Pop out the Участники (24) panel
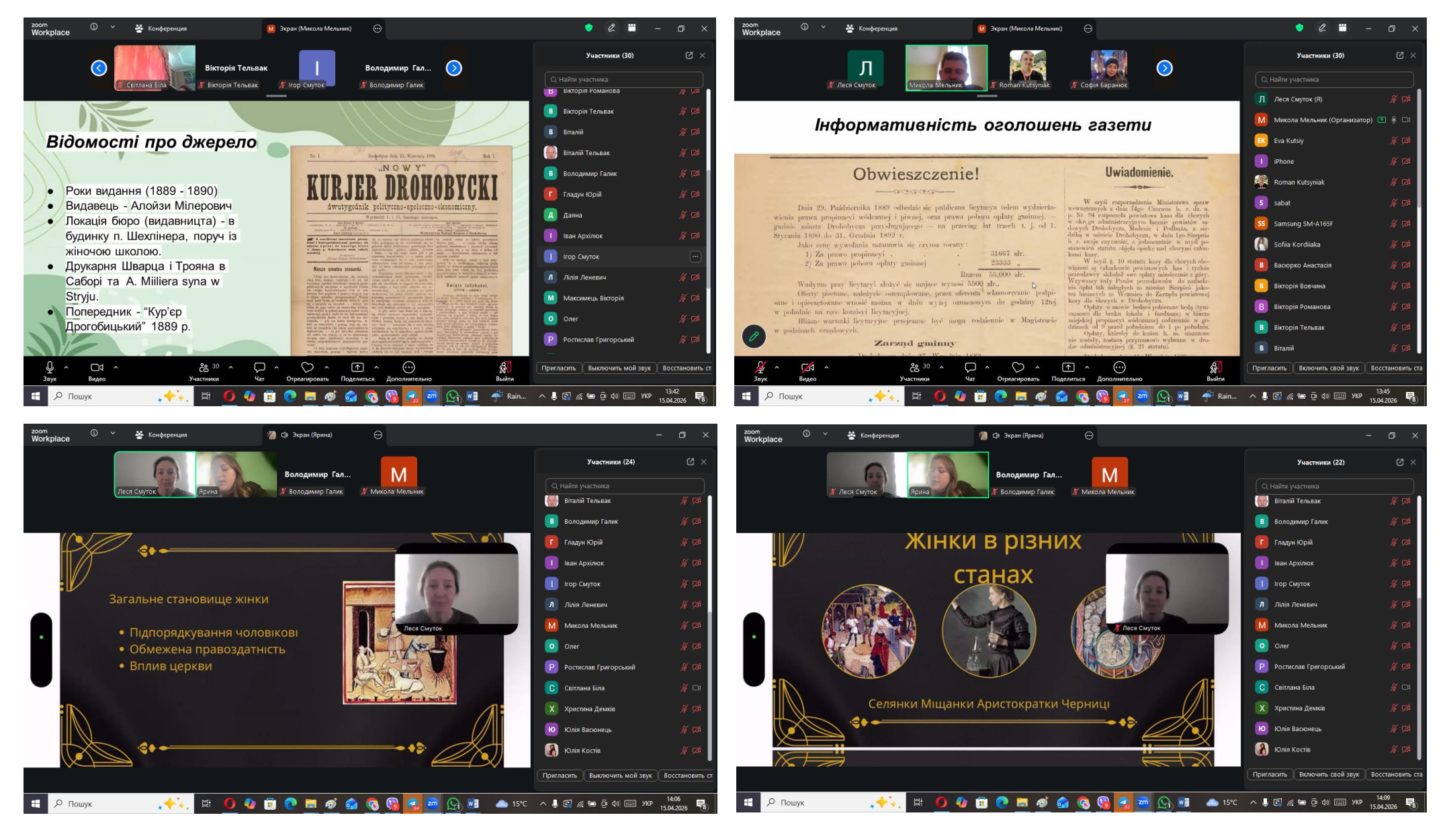 690,462
